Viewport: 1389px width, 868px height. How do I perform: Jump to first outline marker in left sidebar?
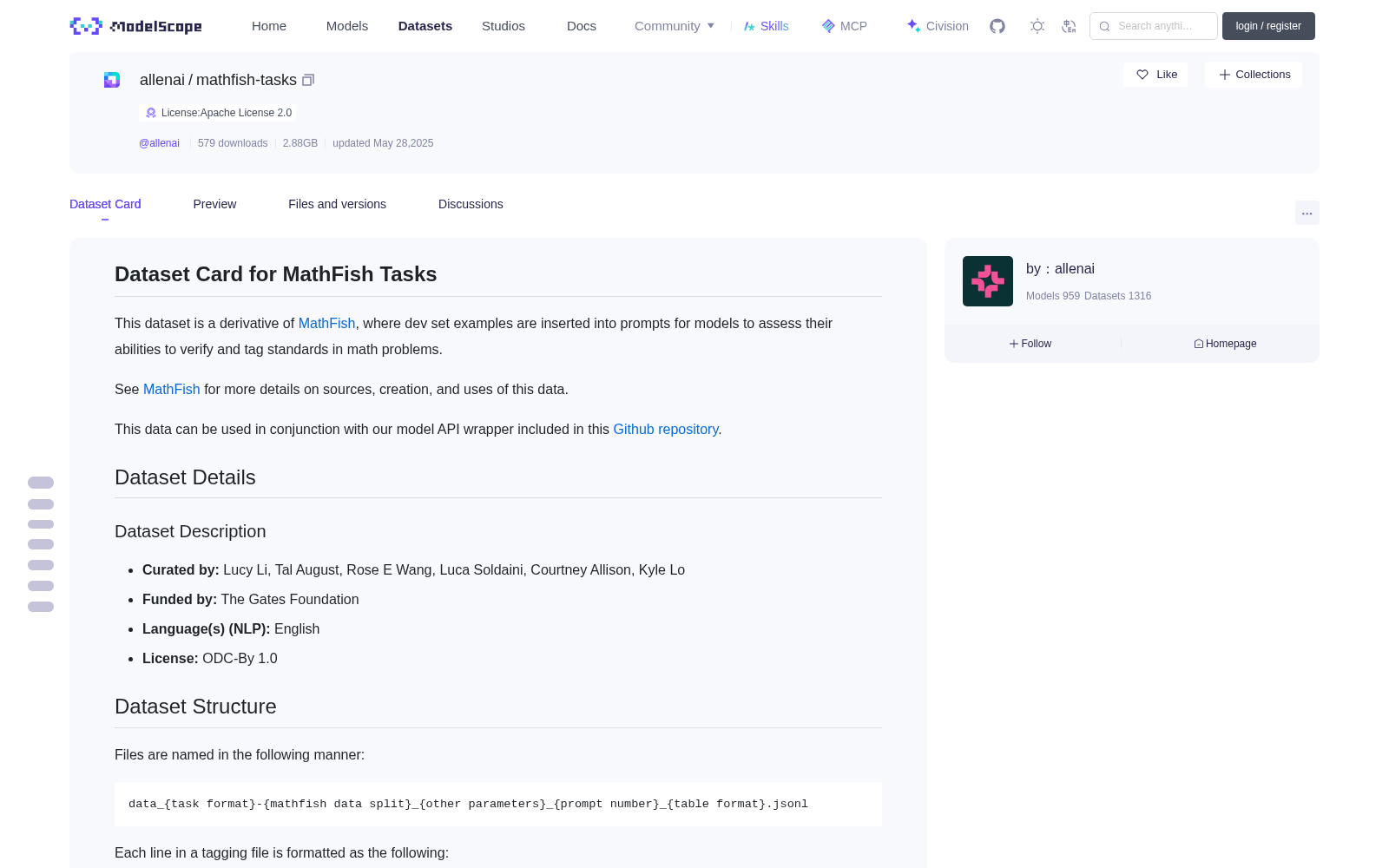point(41,483)
